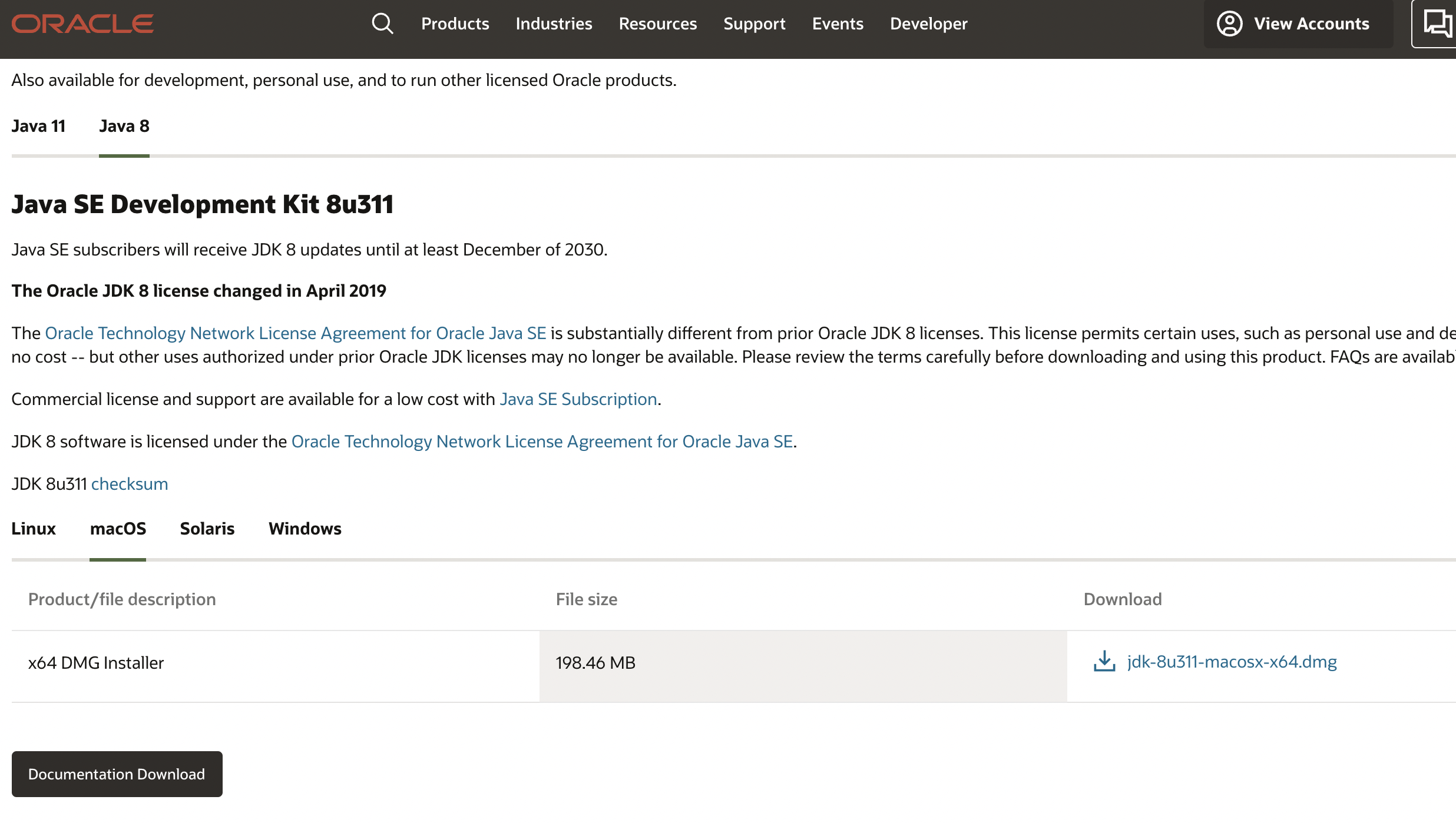
Task: Select the Solaris platform tab
Action: coord(207,529)
